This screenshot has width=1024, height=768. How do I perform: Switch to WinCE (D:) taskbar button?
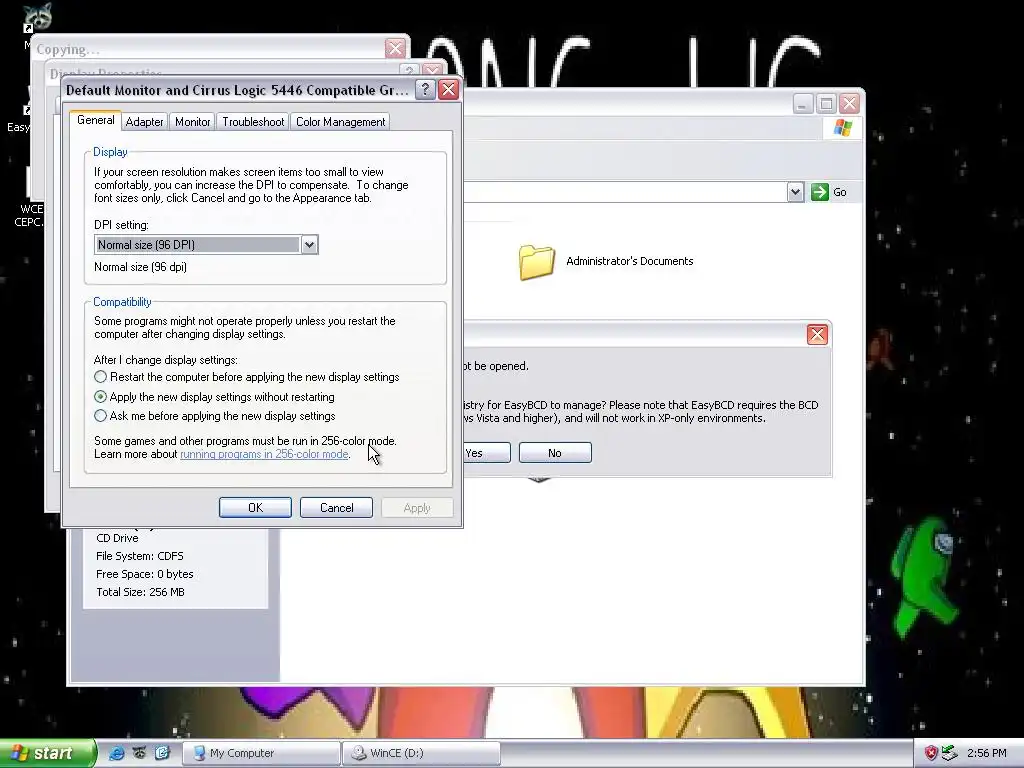421,753
